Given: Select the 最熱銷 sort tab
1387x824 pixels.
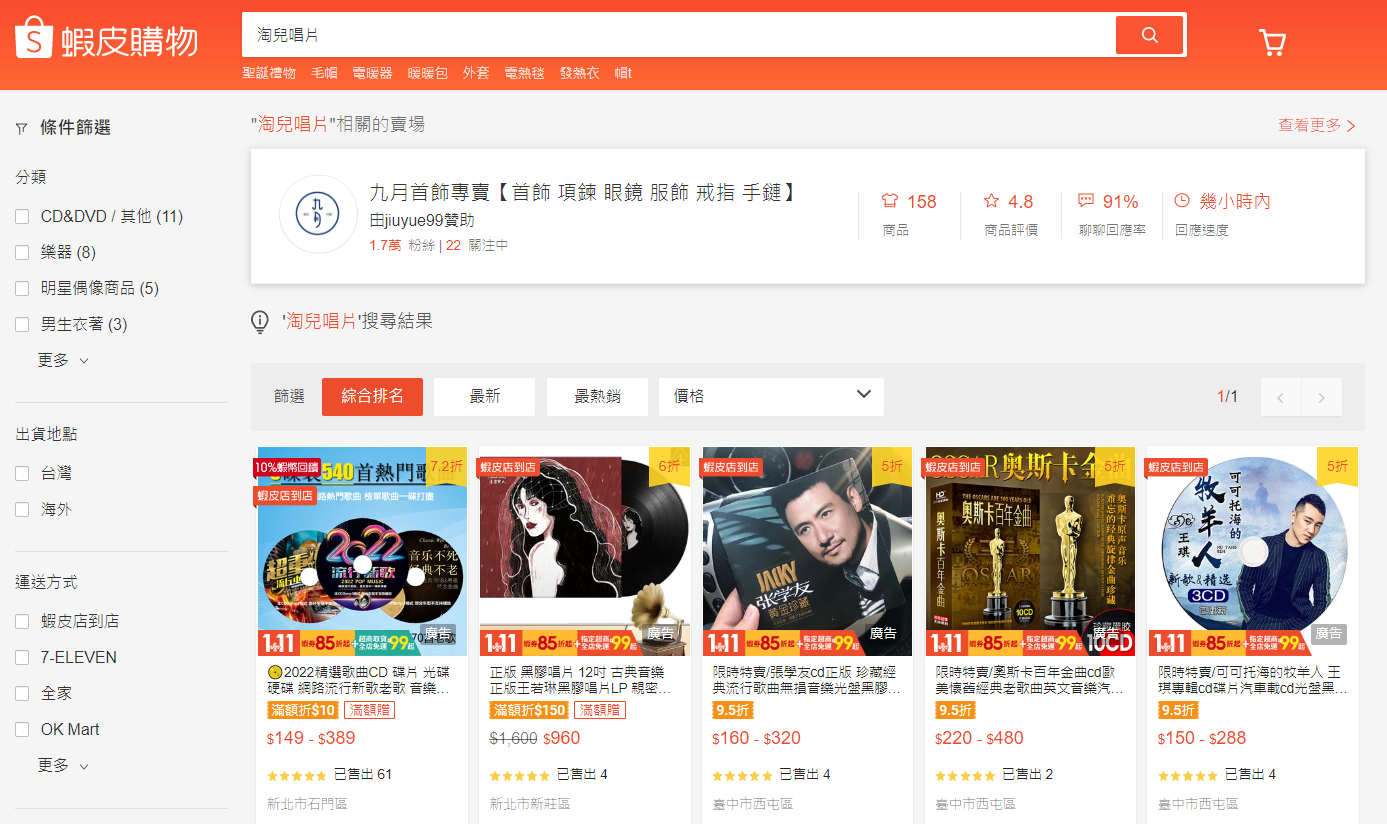Looking at the screenshot, I should pos(597,396).
